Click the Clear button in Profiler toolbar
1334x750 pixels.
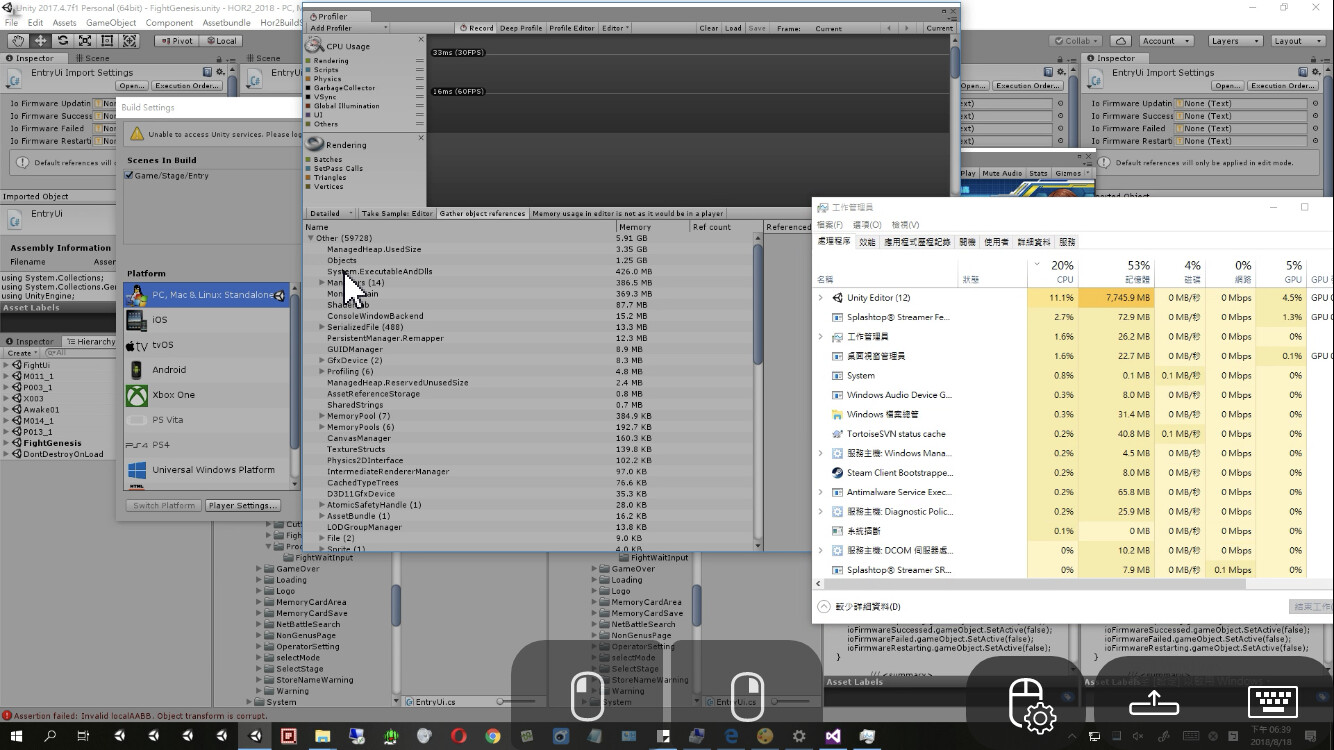[710, 28]
